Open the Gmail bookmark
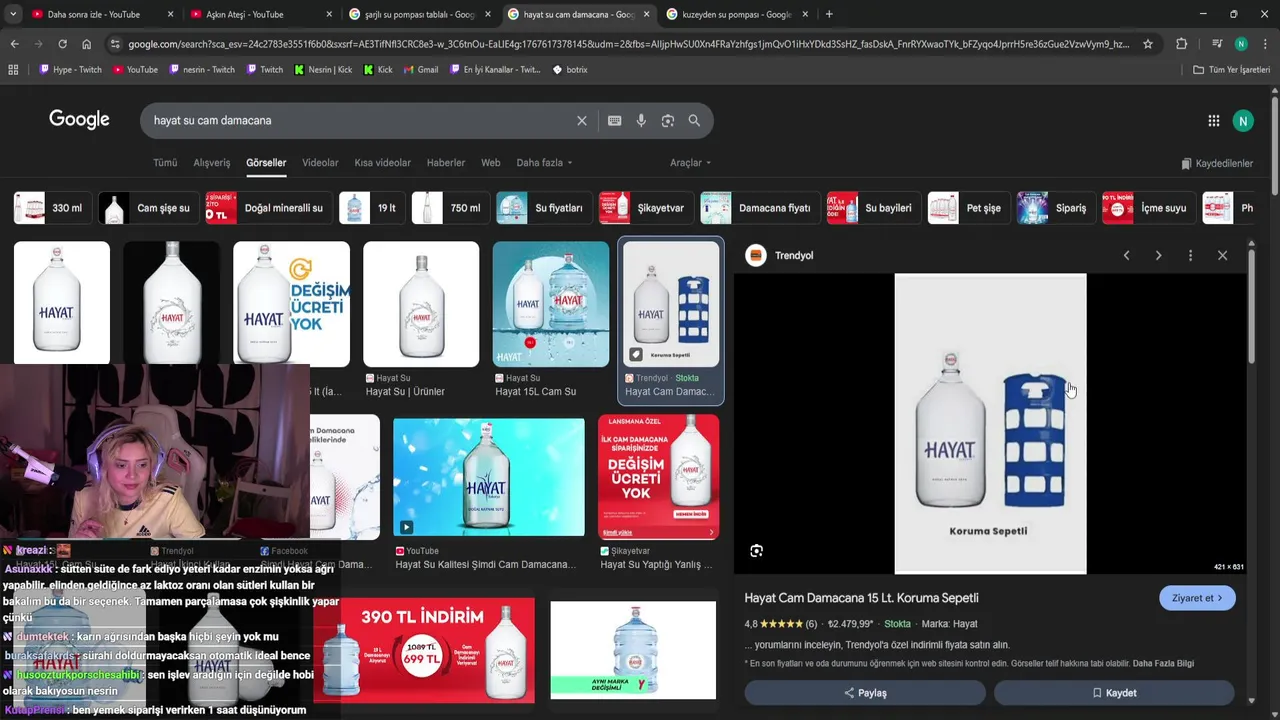Screen dimensions: 1280x720 coord(420,70)
